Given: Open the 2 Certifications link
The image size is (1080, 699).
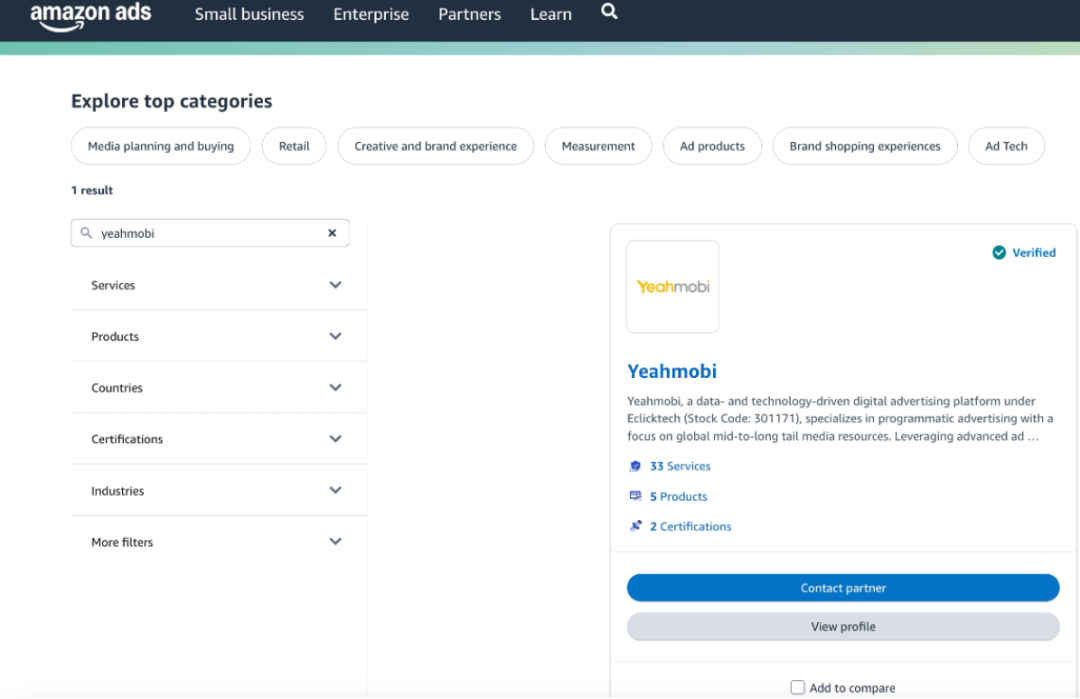Looking at the screenshot, I should 690,526.
